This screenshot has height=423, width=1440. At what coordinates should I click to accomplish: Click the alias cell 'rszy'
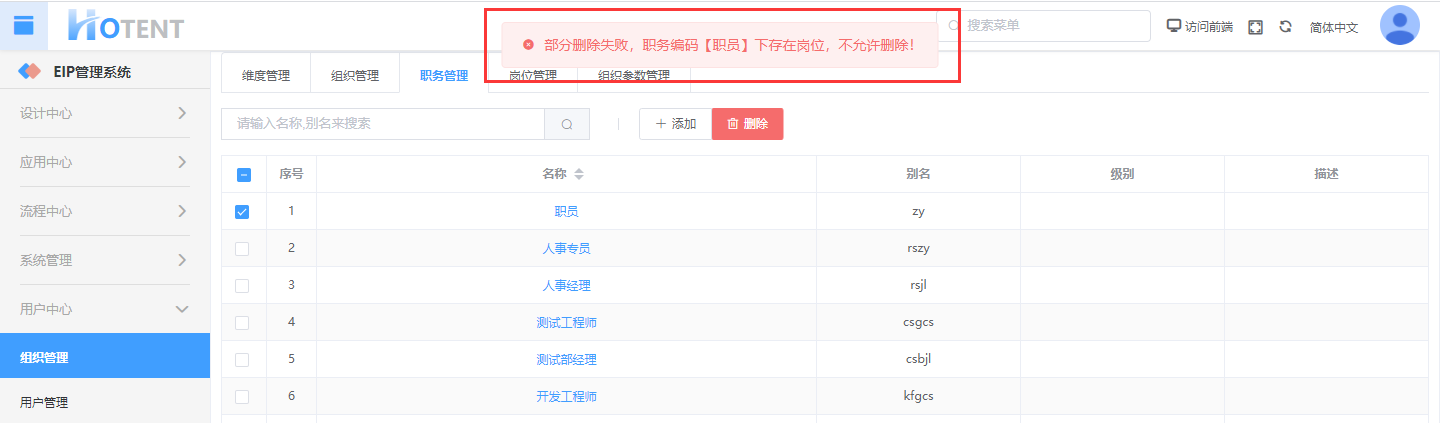pyautogui.click(x=918, y=249)
